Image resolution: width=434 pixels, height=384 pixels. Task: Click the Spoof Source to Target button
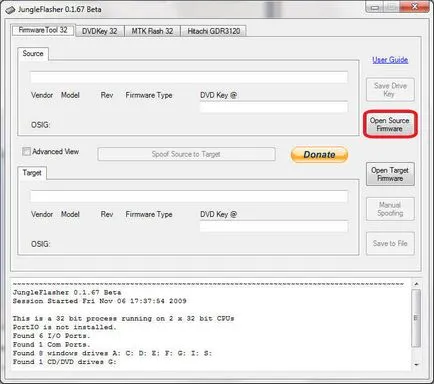186,154
